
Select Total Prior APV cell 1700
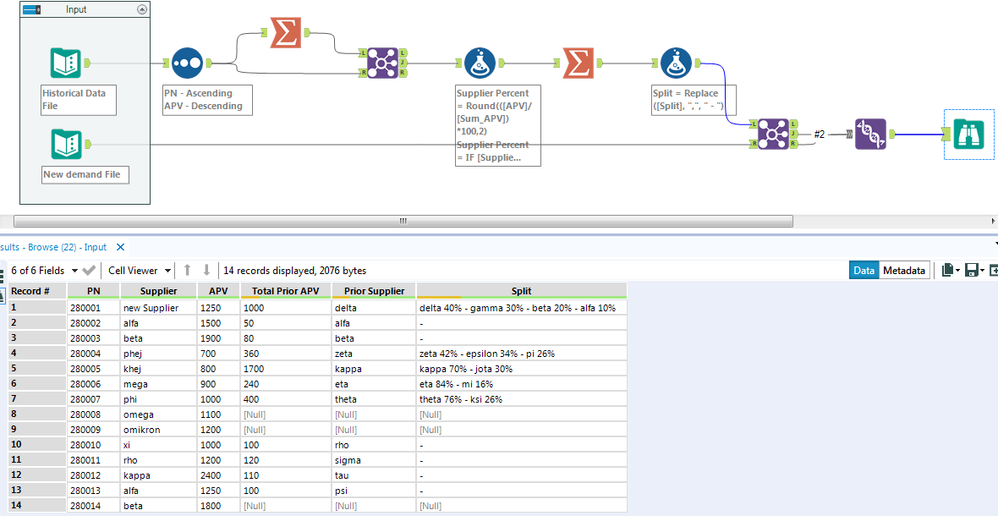pyautogui.click(x=286, y=368)
